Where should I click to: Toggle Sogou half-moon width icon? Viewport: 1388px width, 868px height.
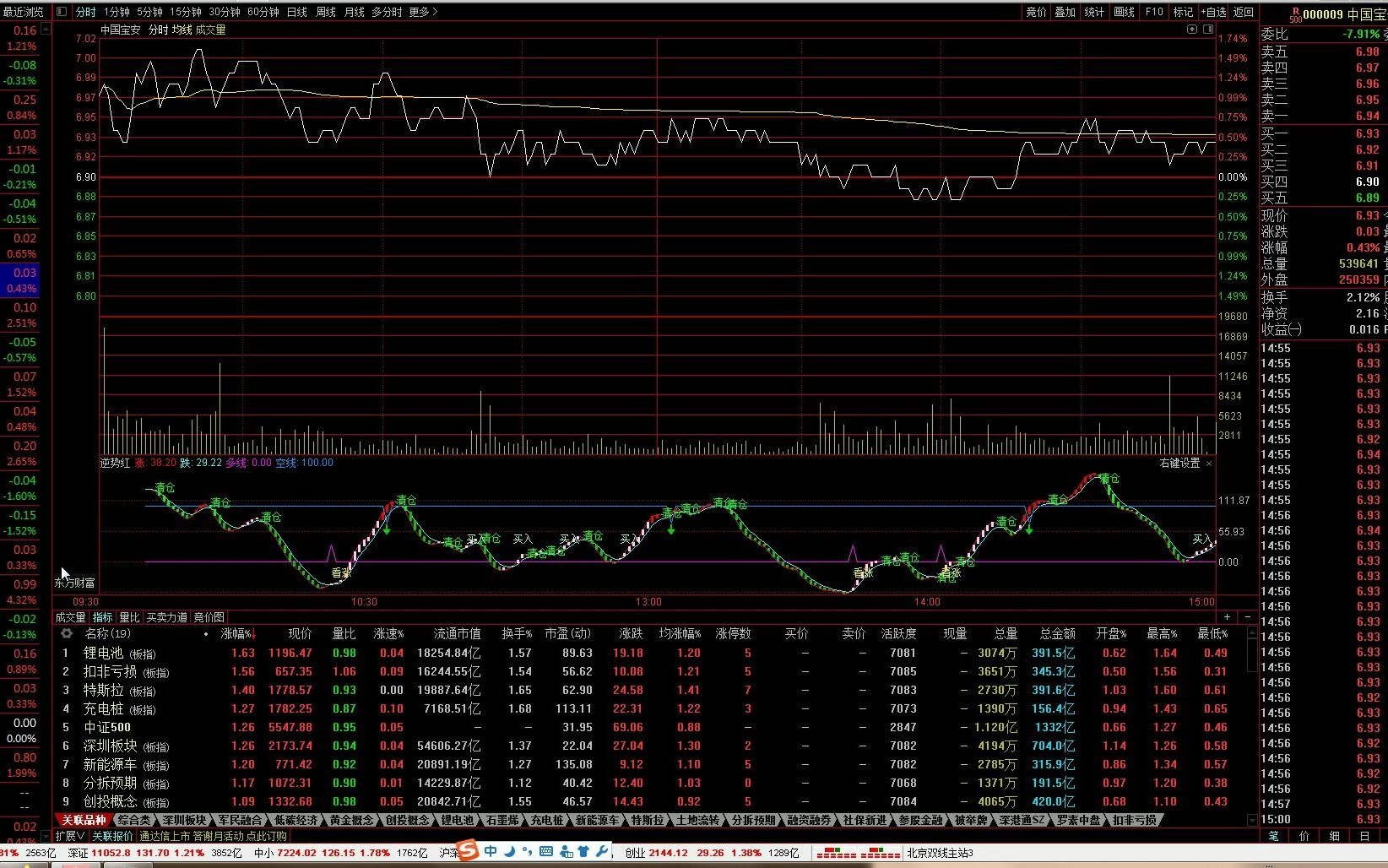(509, 851)
